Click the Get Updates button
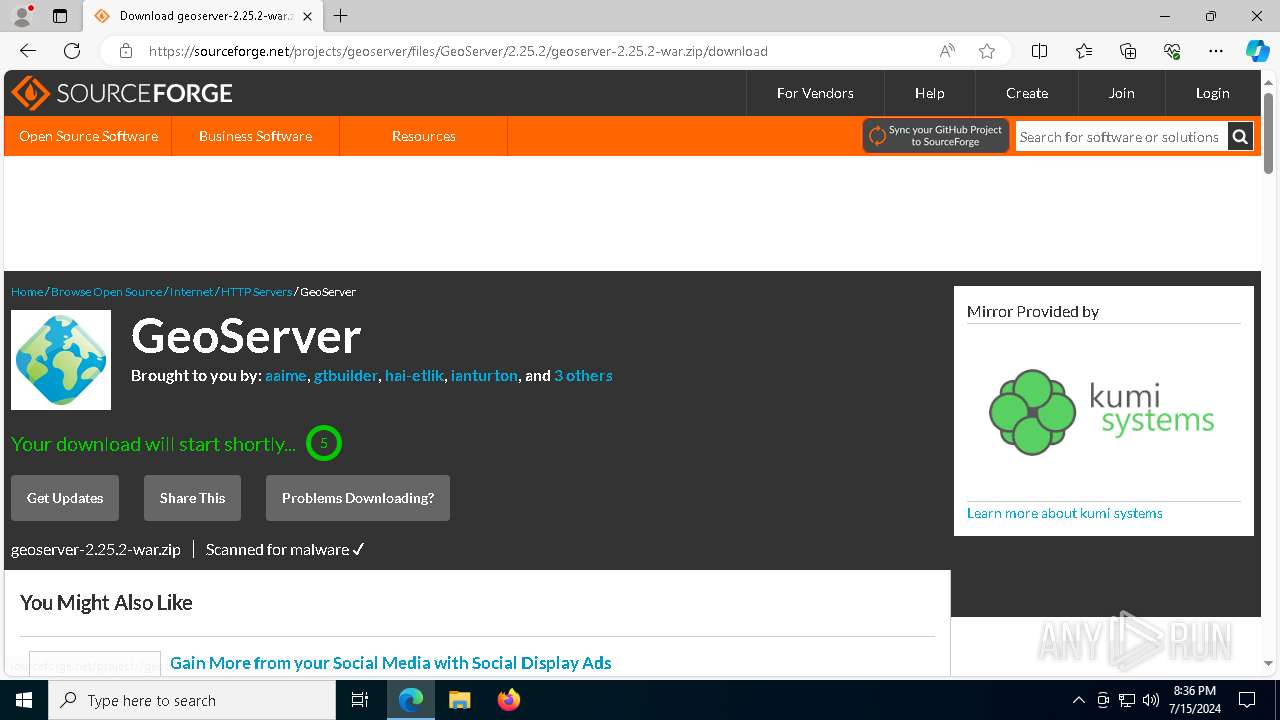The image size is (1280, 720). coord(65,498)
